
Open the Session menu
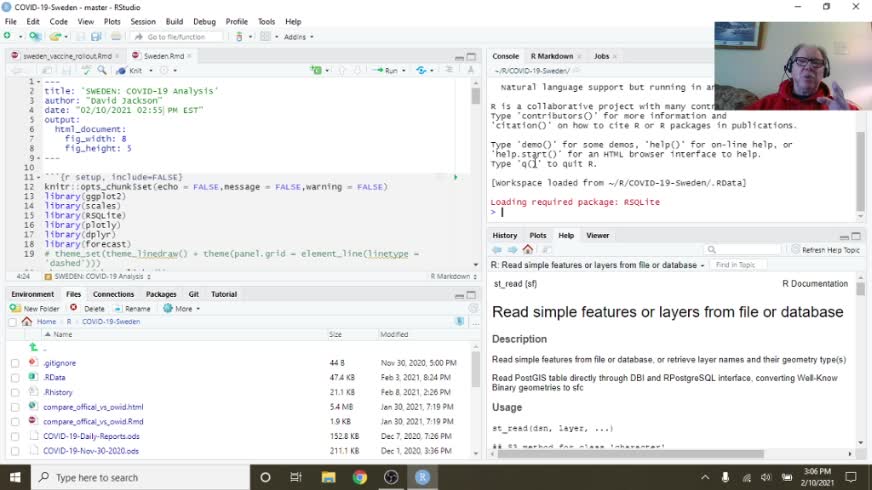click(x=143, y=21)
